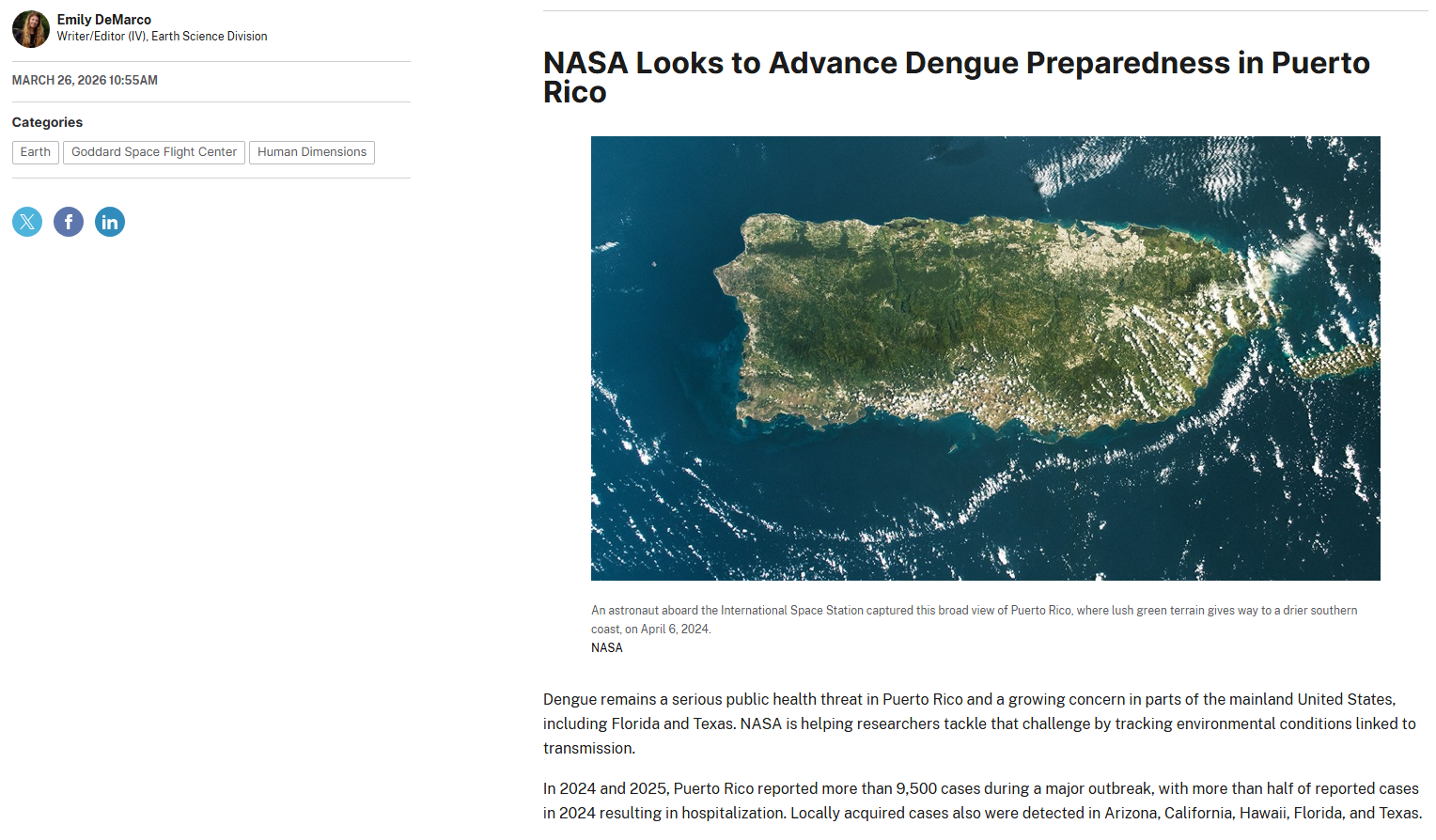
Task: Click the Categories heading
Action: pyautogui.click(x=47, y=122)
